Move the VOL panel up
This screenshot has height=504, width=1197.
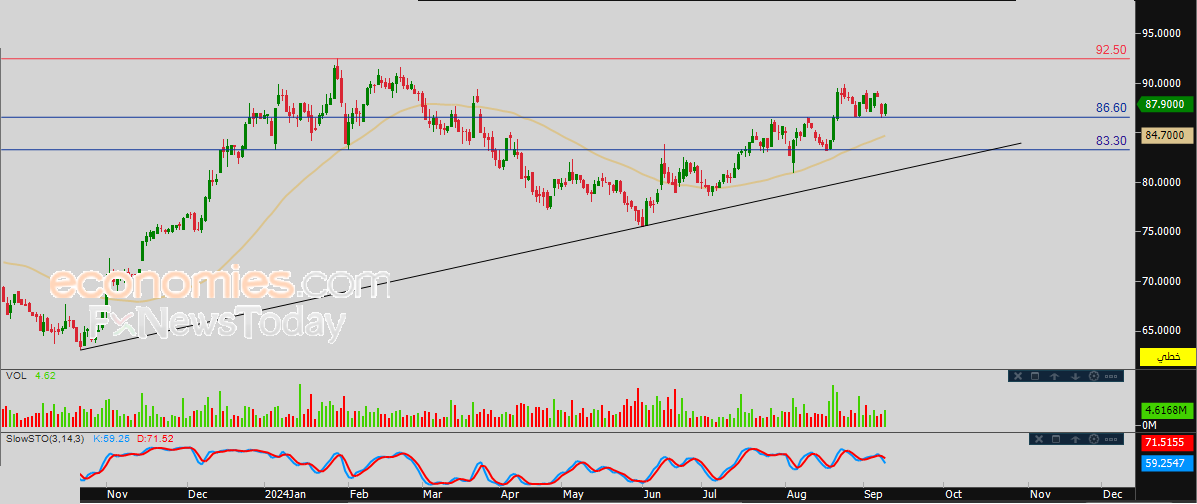(x=1054, y=376)
